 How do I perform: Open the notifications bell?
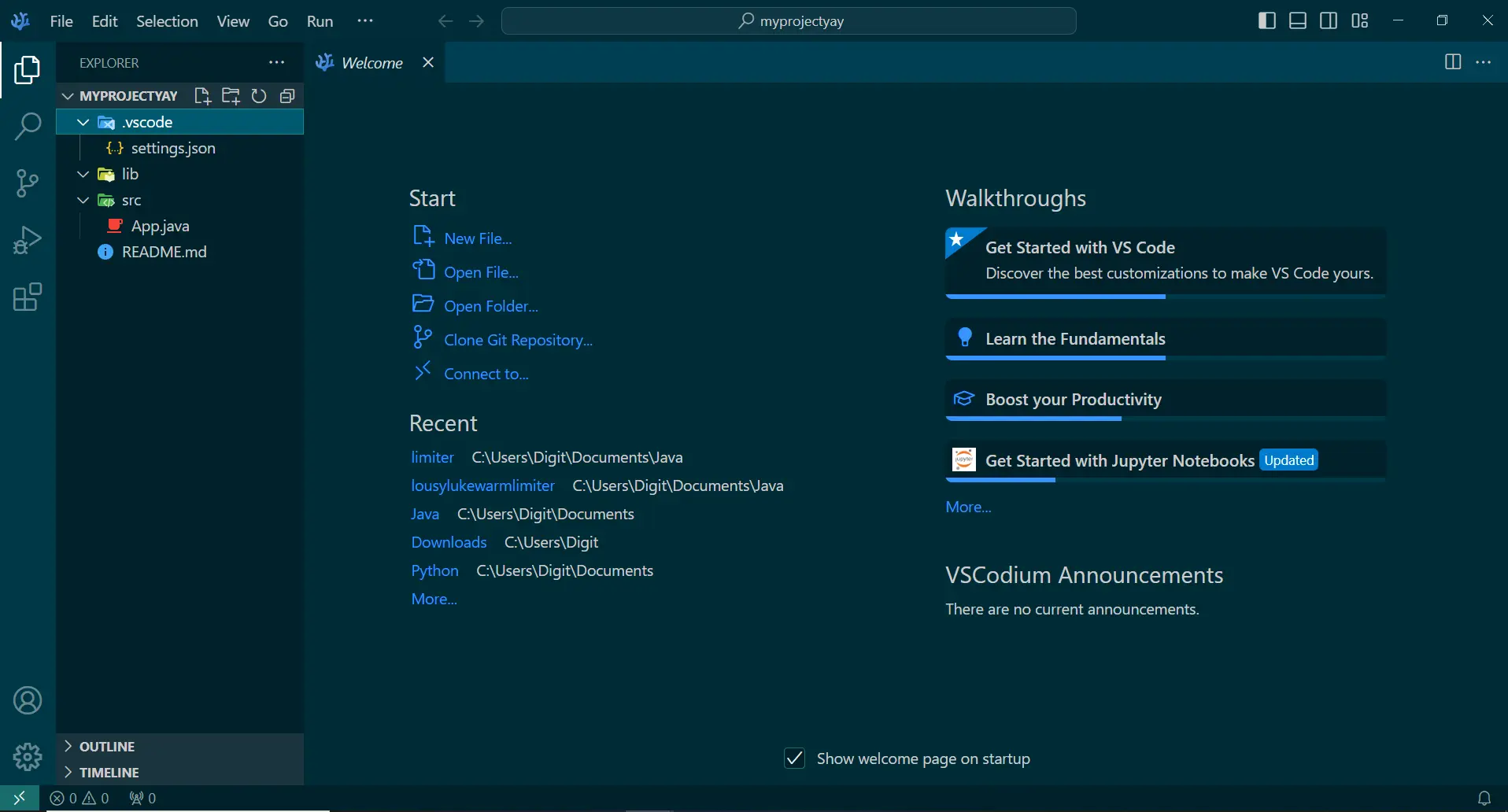pyautogui.click(x=1484, y=798)
